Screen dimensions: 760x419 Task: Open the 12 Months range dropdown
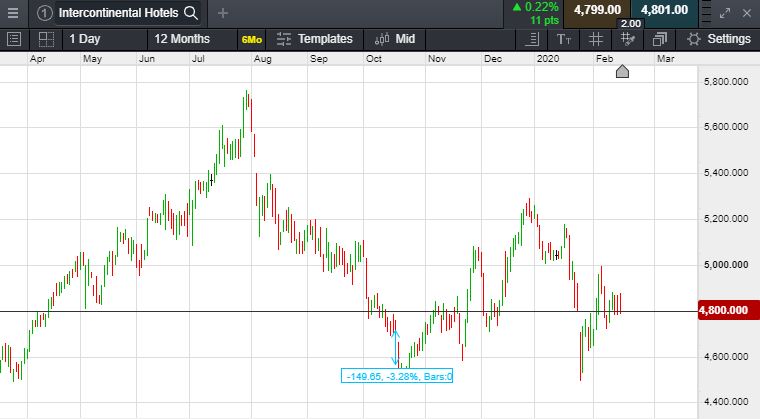pos(192,39)
